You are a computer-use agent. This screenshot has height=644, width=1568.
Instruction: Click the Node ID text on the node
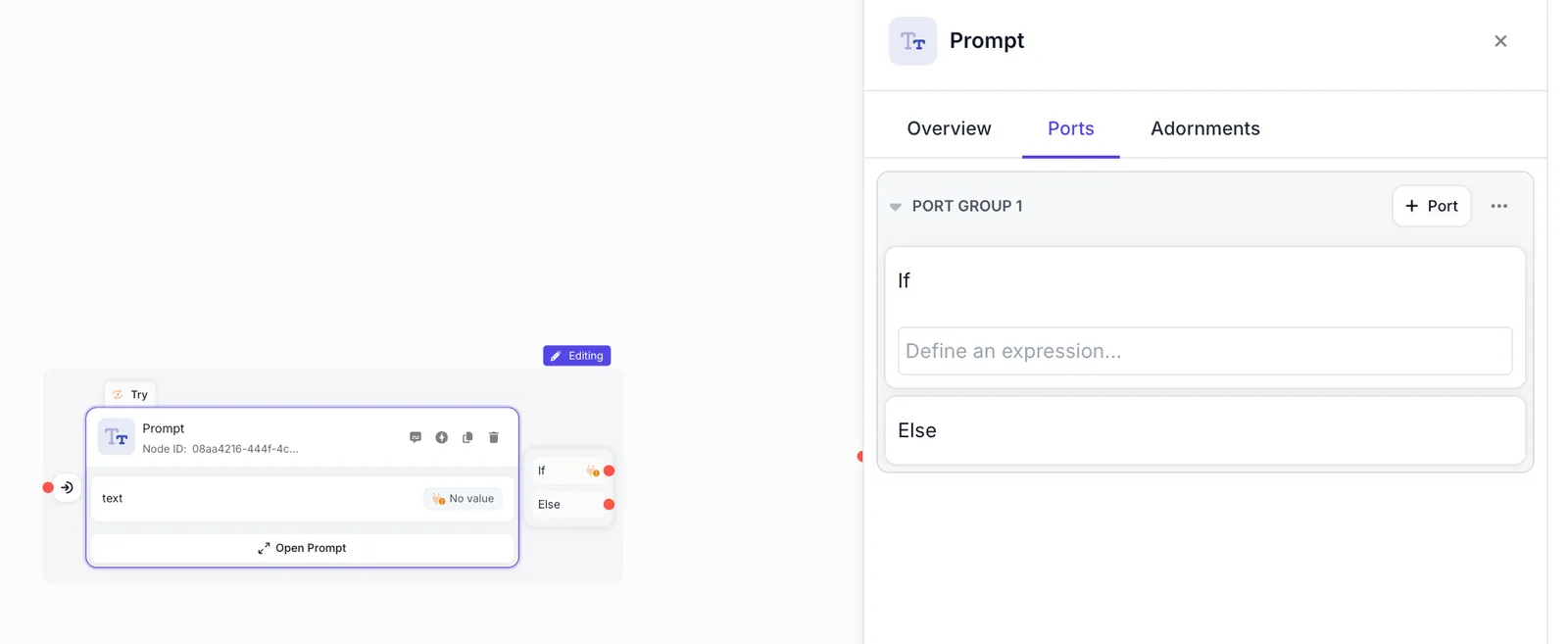tap(220, 449)
